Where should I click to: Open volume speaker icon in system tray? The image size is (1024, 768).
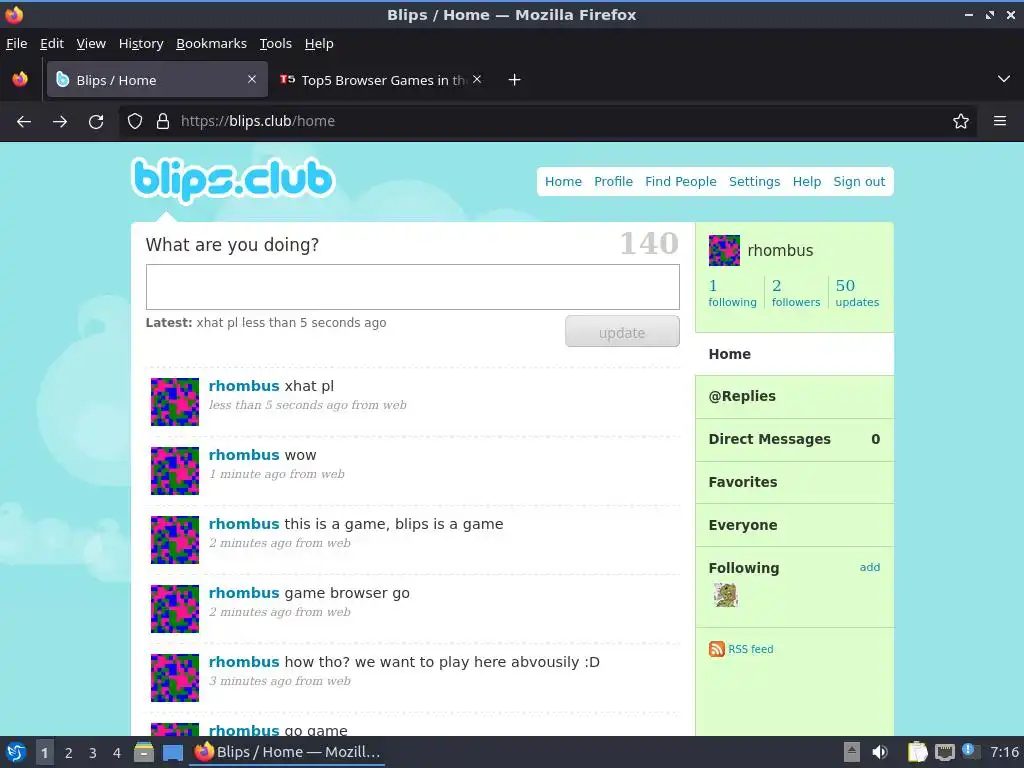[x=880, y=752]
